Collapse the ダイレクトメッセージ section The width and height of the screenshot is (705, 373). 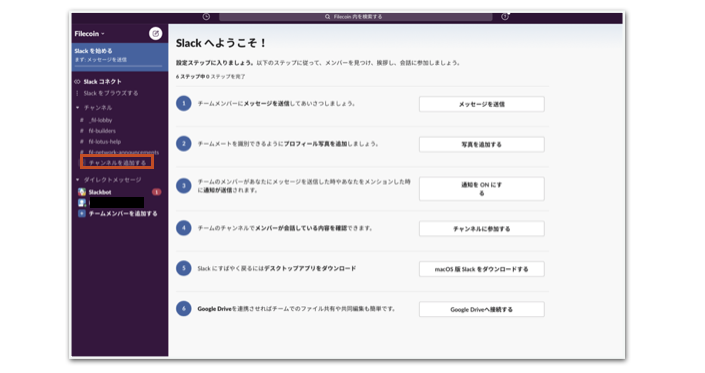77,180
